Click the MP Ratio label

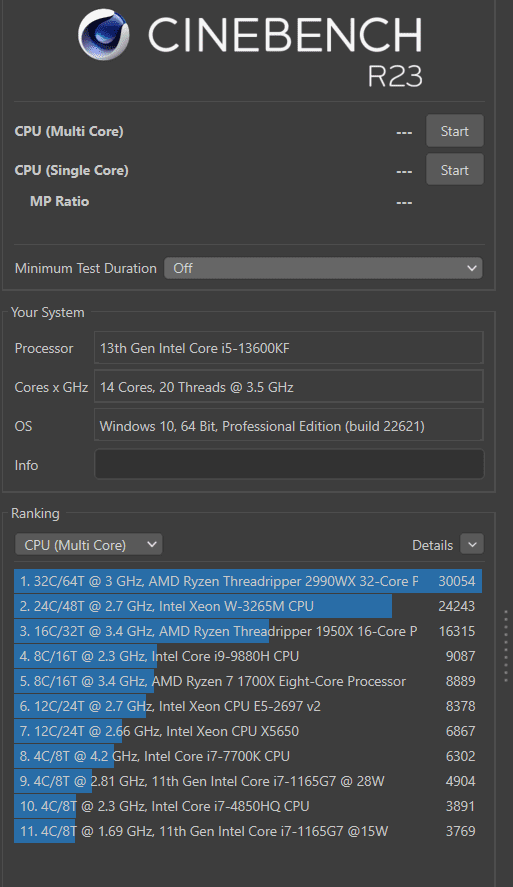(x=59, y=201)
